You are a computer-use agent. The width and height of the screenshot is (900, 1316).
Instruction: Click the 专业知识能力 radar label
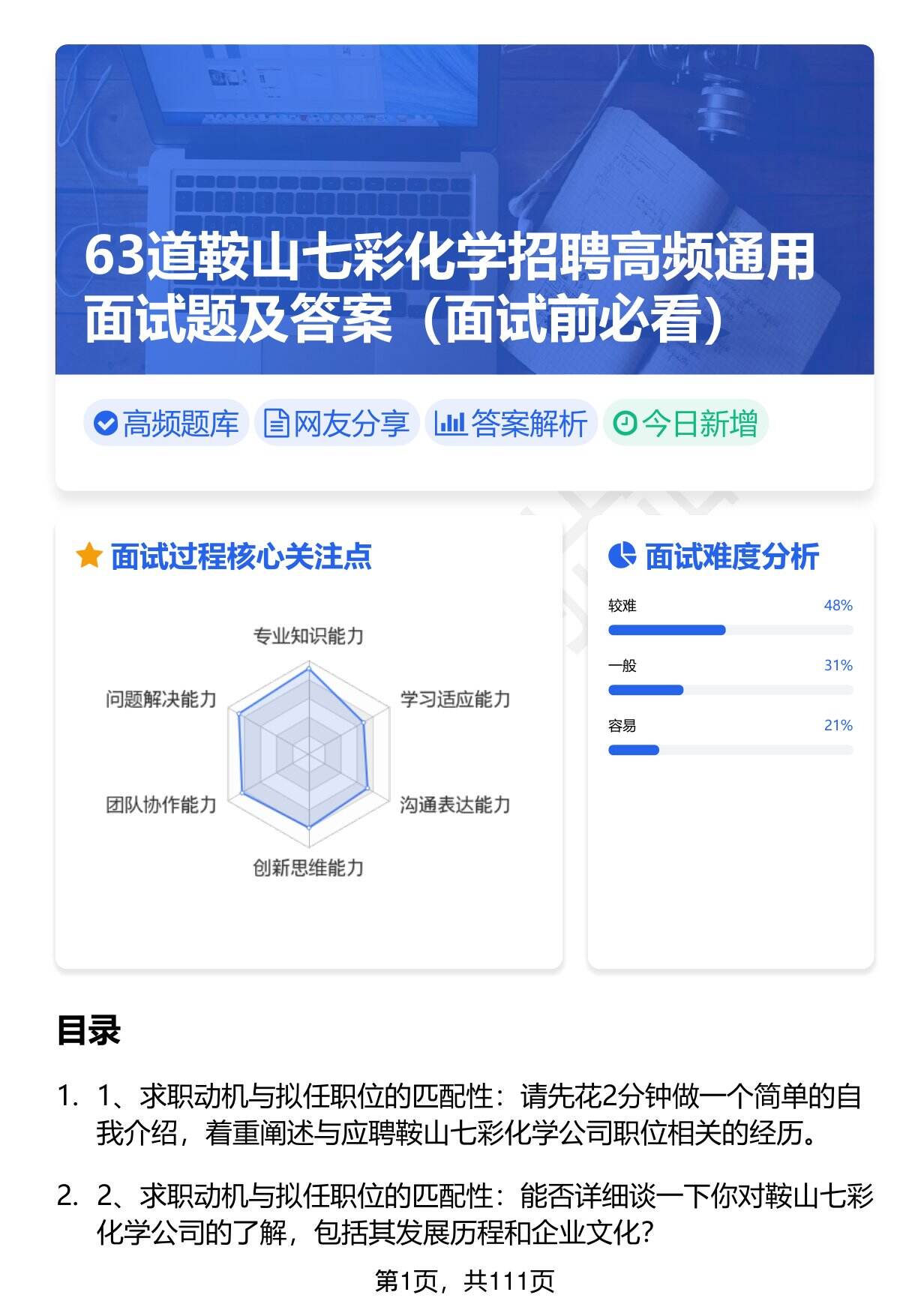(308, 637)
